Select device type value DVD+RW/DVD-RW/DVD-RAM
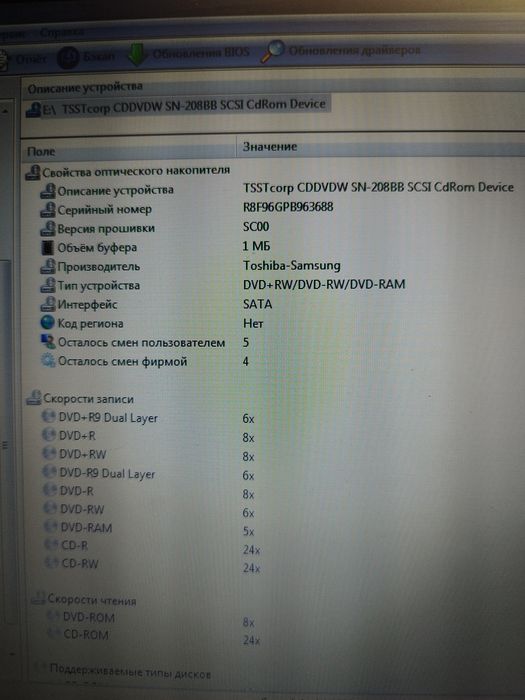The height and width of the screenshot is (700, 525). click(x=324, y=284)
